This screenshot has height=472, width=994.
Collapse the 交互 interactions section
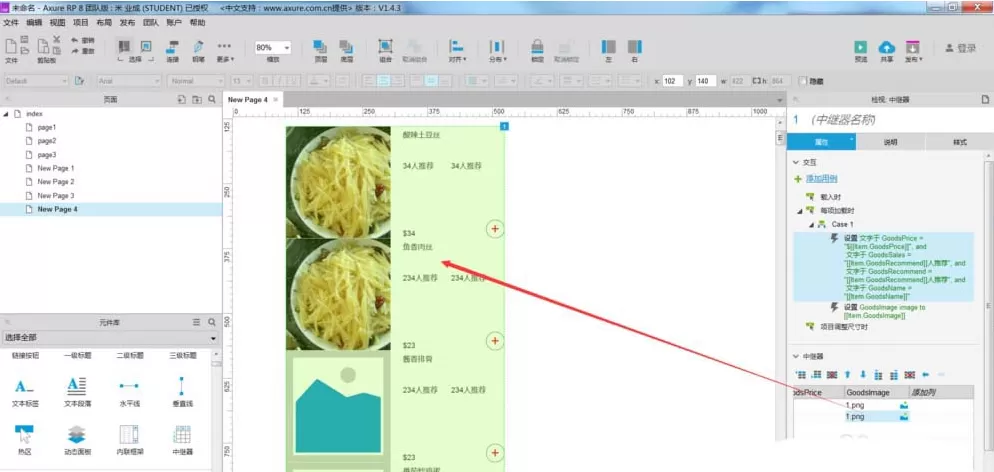click(796, 162)
